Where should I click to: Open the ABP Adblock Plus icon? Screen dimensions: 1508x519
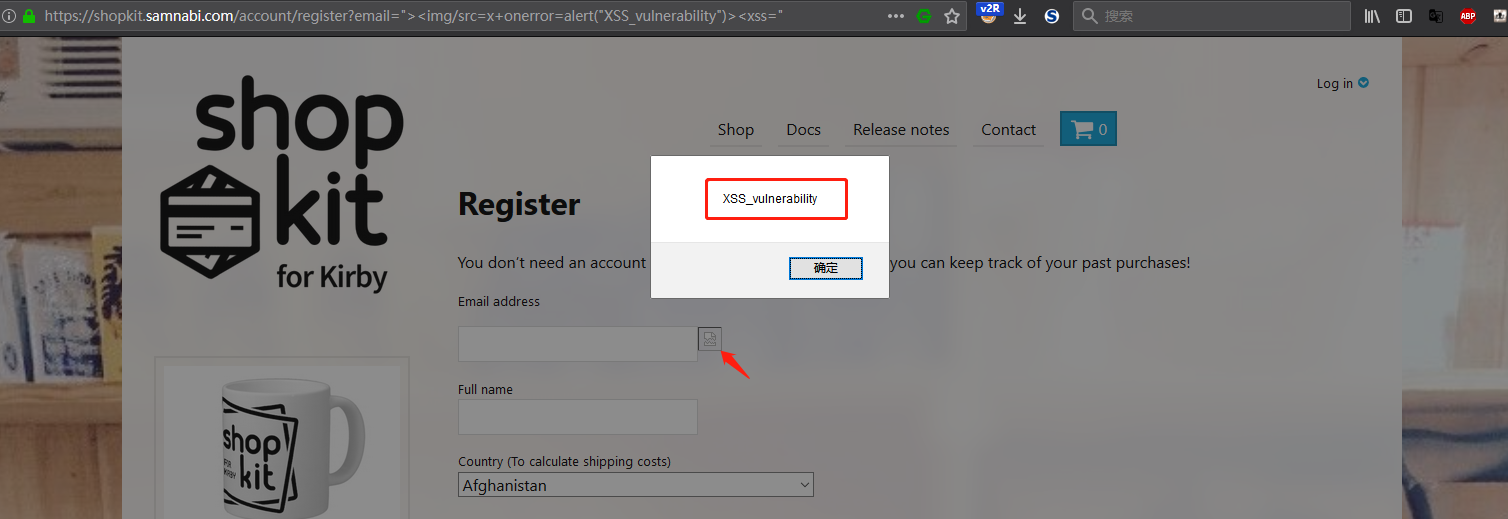tap(1467, 16)
